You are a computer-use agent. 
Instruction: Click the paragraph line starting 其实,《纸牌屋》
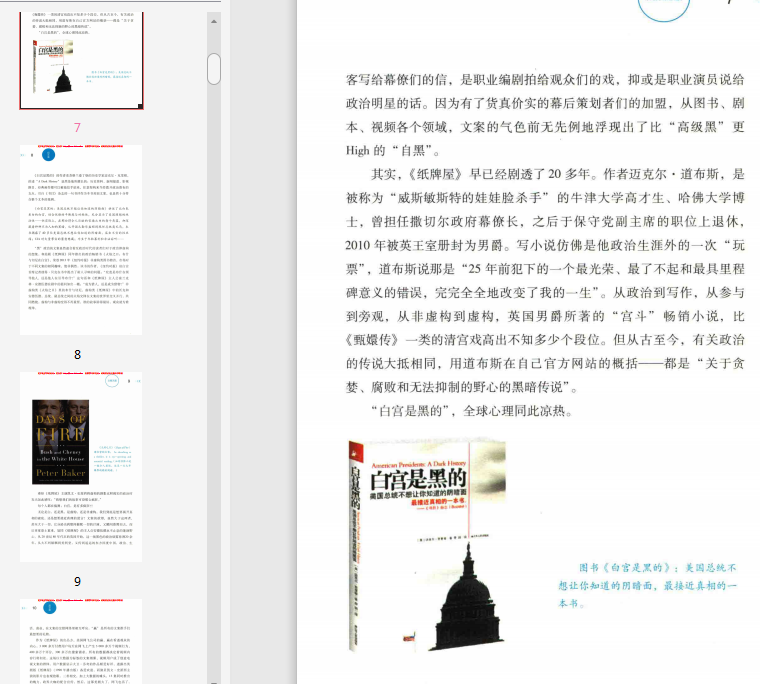tap(557, 174)
